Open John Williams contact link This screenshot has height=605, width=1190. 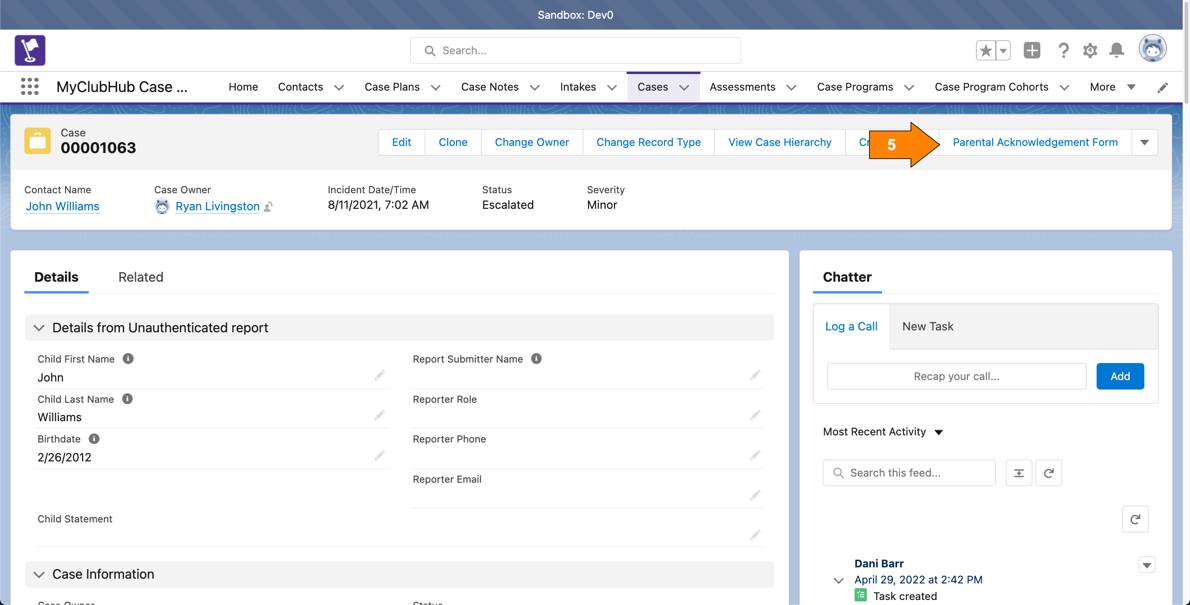62,206
